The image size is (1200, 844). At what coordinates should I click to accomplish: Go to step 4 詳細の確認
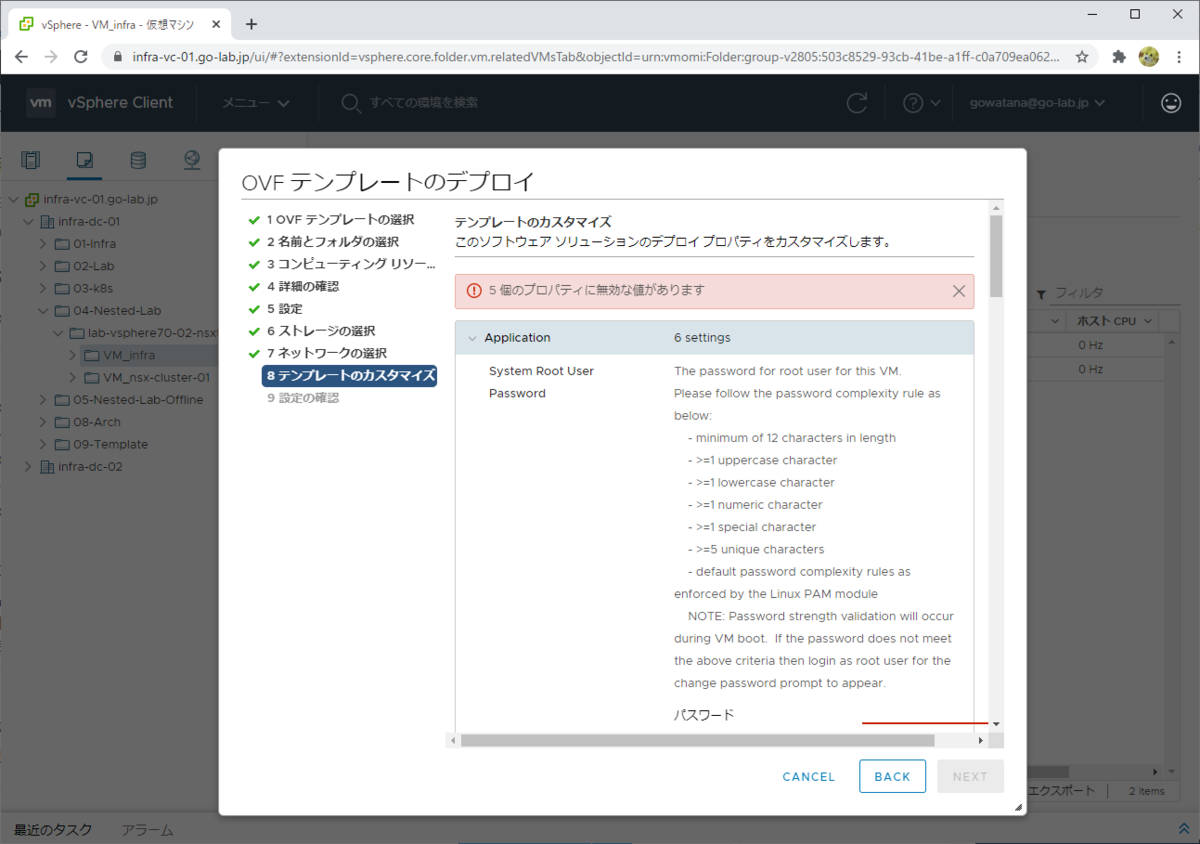(302, 286)
